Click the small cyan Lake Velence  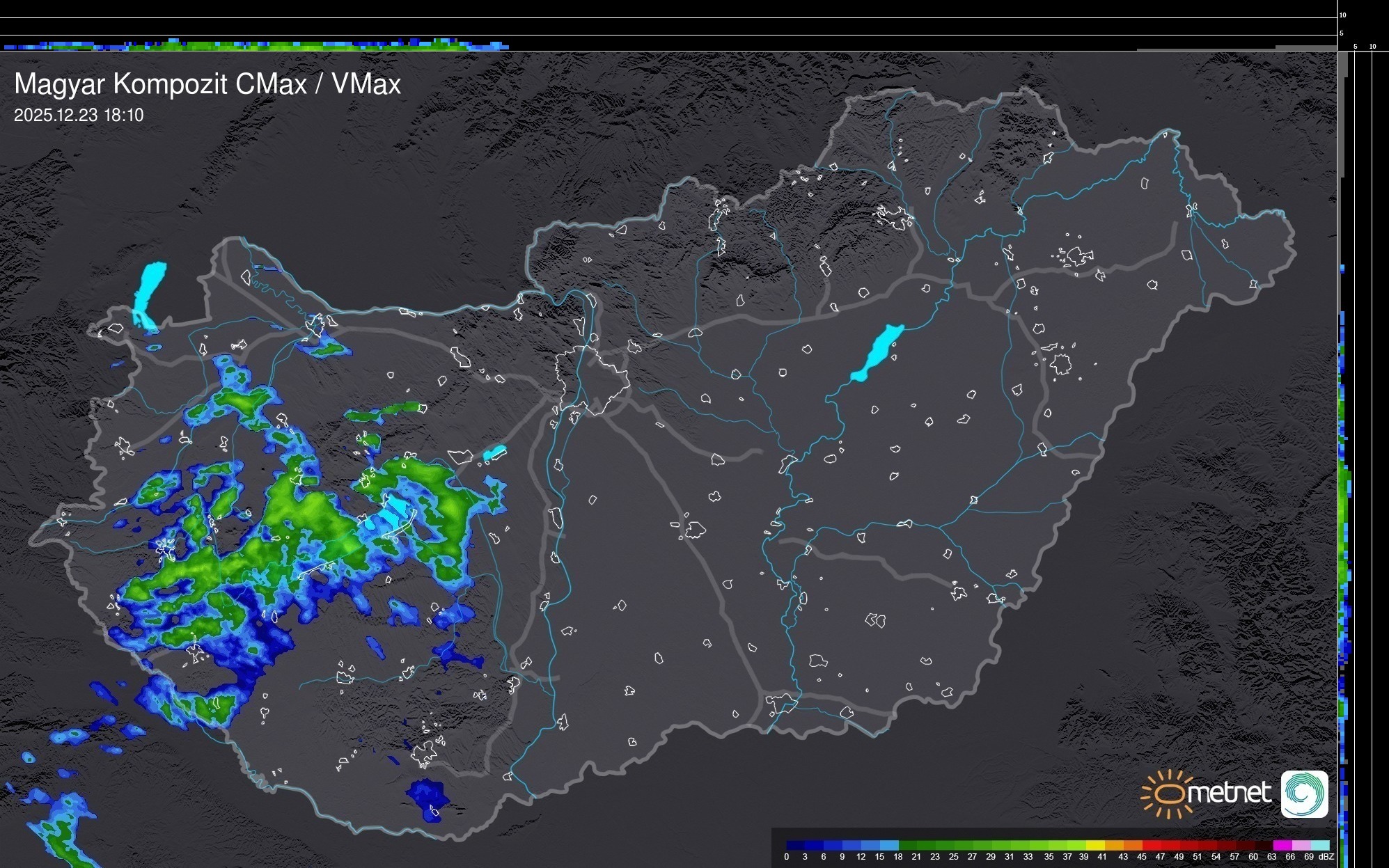(494, 453)
